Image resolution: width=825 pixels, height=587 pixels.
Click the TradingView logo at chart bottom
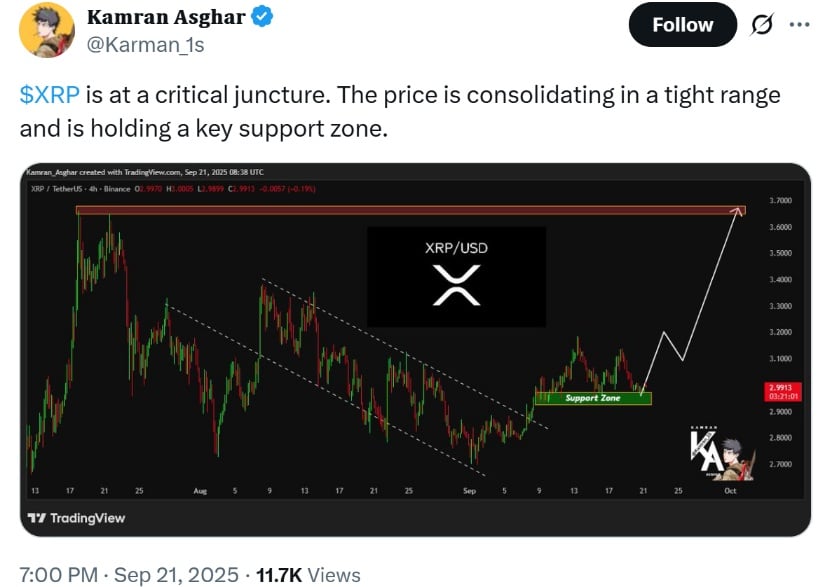[76, 518]
